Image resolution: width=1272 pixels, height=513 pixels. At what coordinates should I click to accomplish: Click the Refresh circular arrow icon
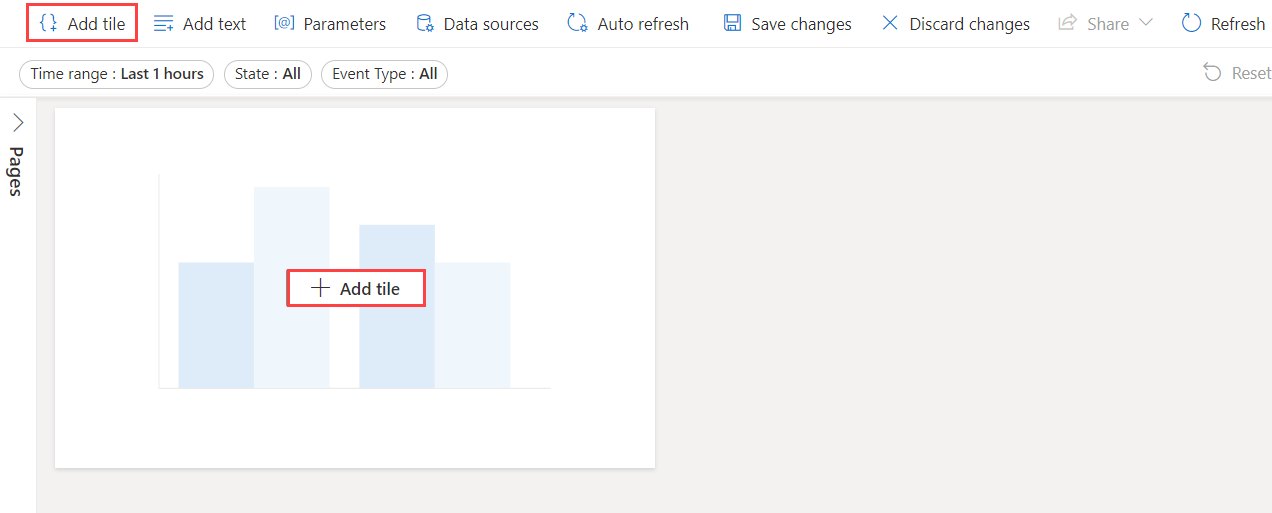[1191, 23]
